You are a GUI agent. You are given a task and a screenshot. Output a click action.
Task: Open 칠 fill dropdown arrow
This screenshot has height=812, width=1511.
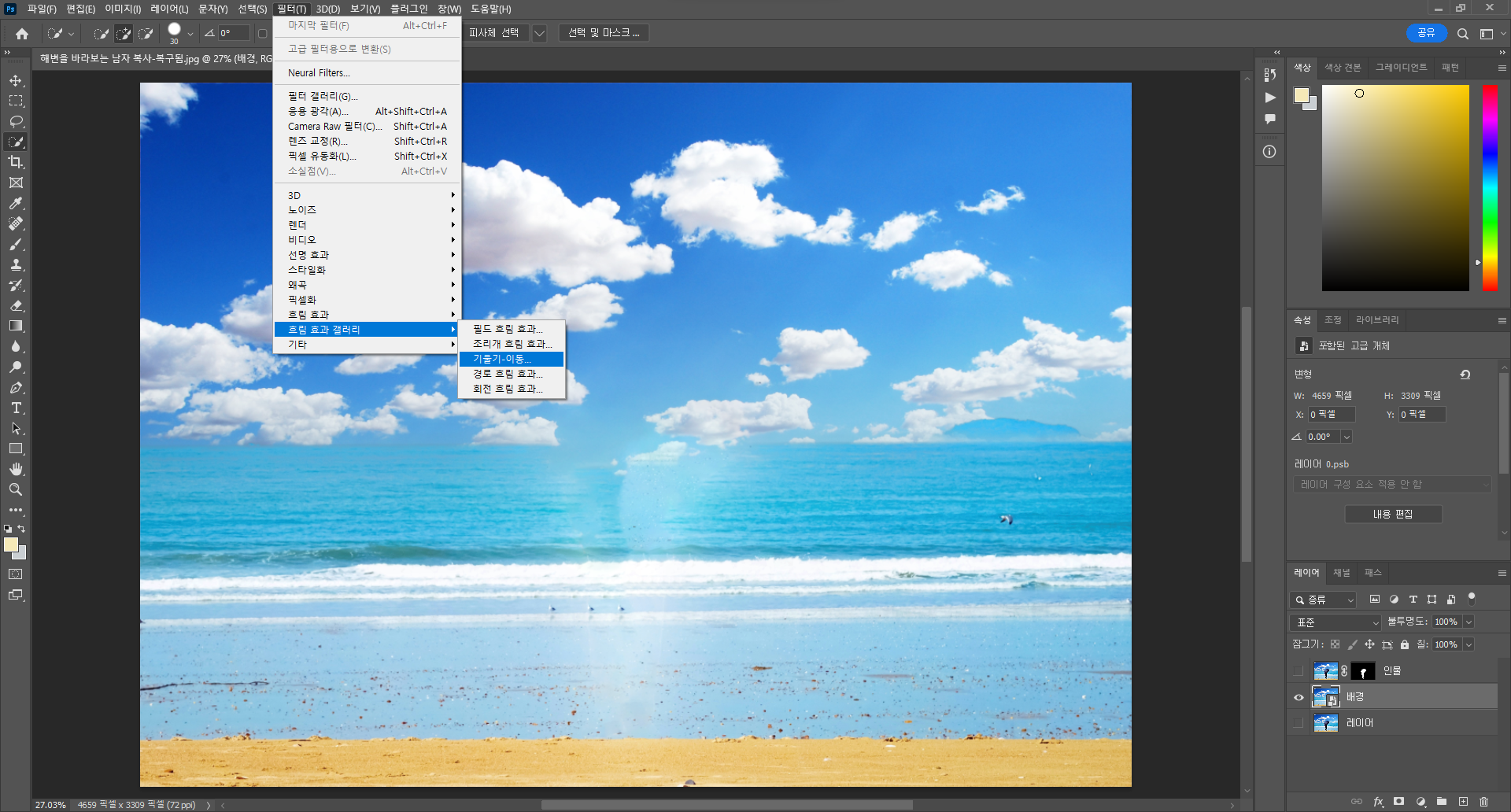click(1469, 645)
